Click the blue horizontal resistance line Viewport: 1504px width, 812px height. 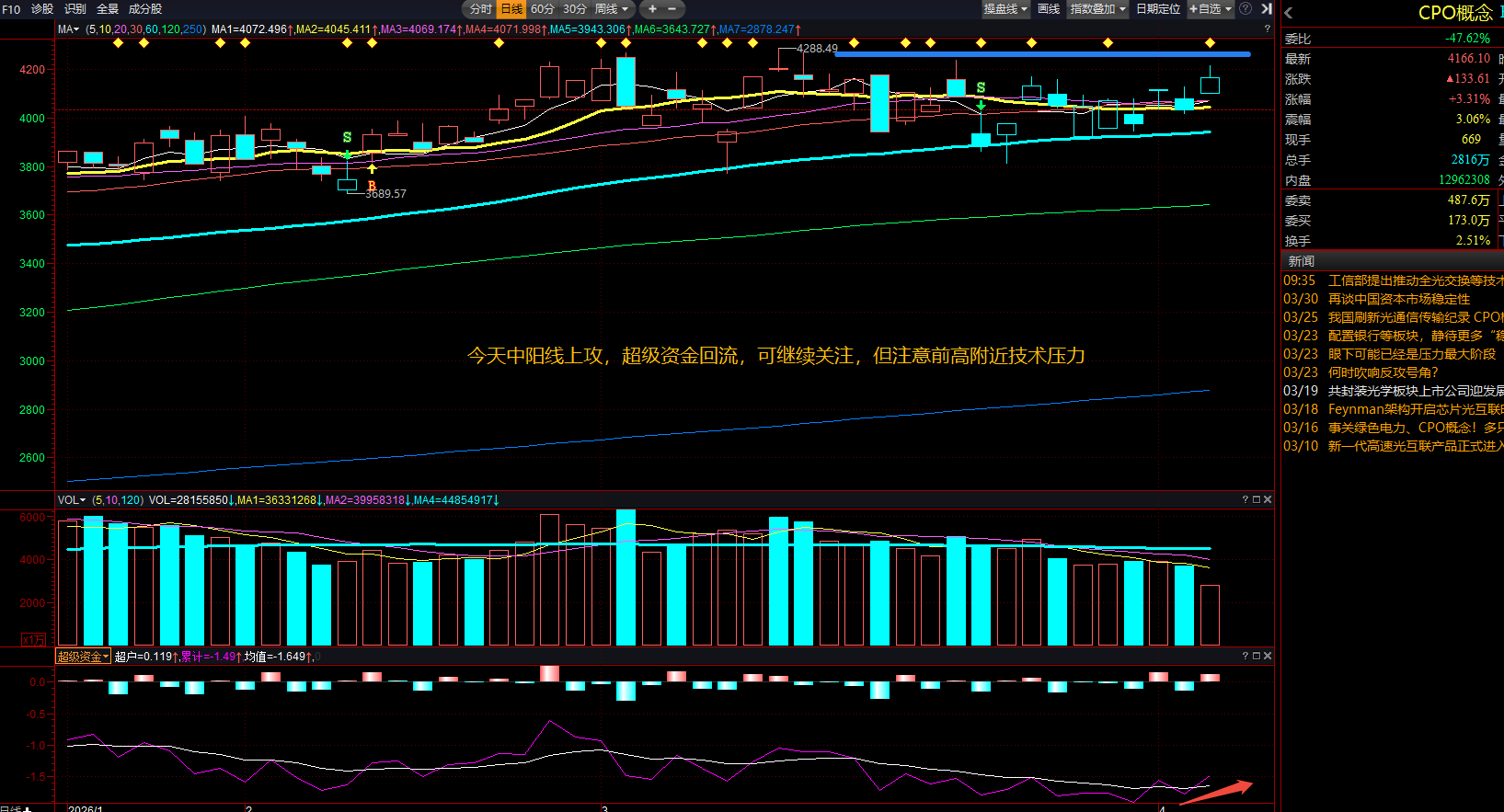click(1041, 54)
